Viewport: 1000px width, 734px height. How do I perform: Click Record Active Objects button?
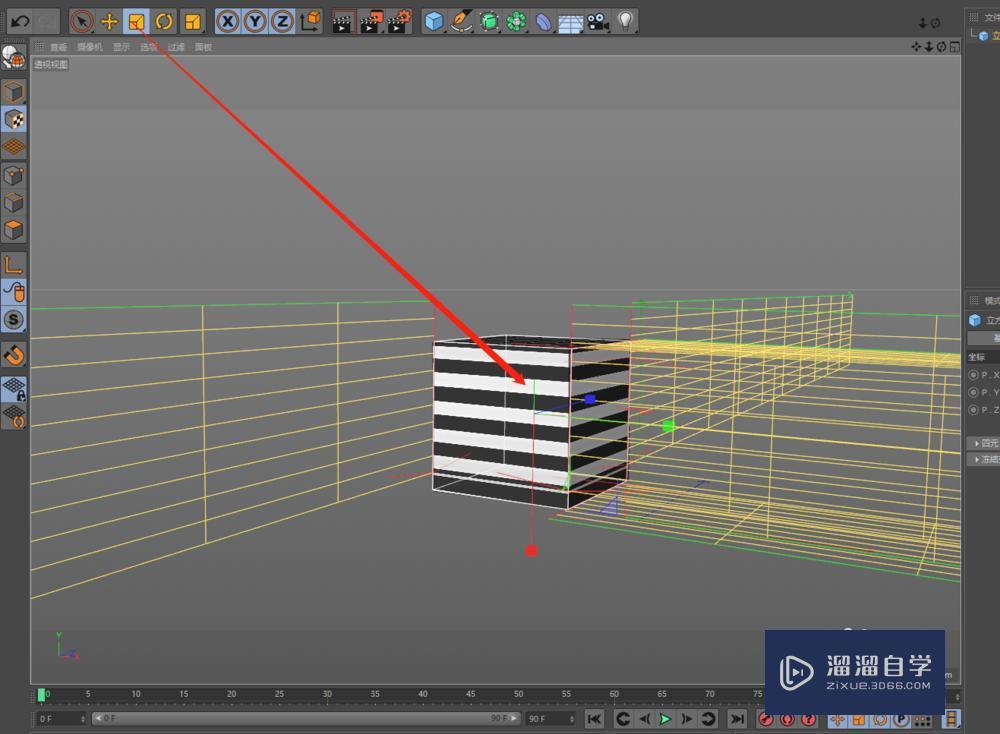click(x=766, y=719)
